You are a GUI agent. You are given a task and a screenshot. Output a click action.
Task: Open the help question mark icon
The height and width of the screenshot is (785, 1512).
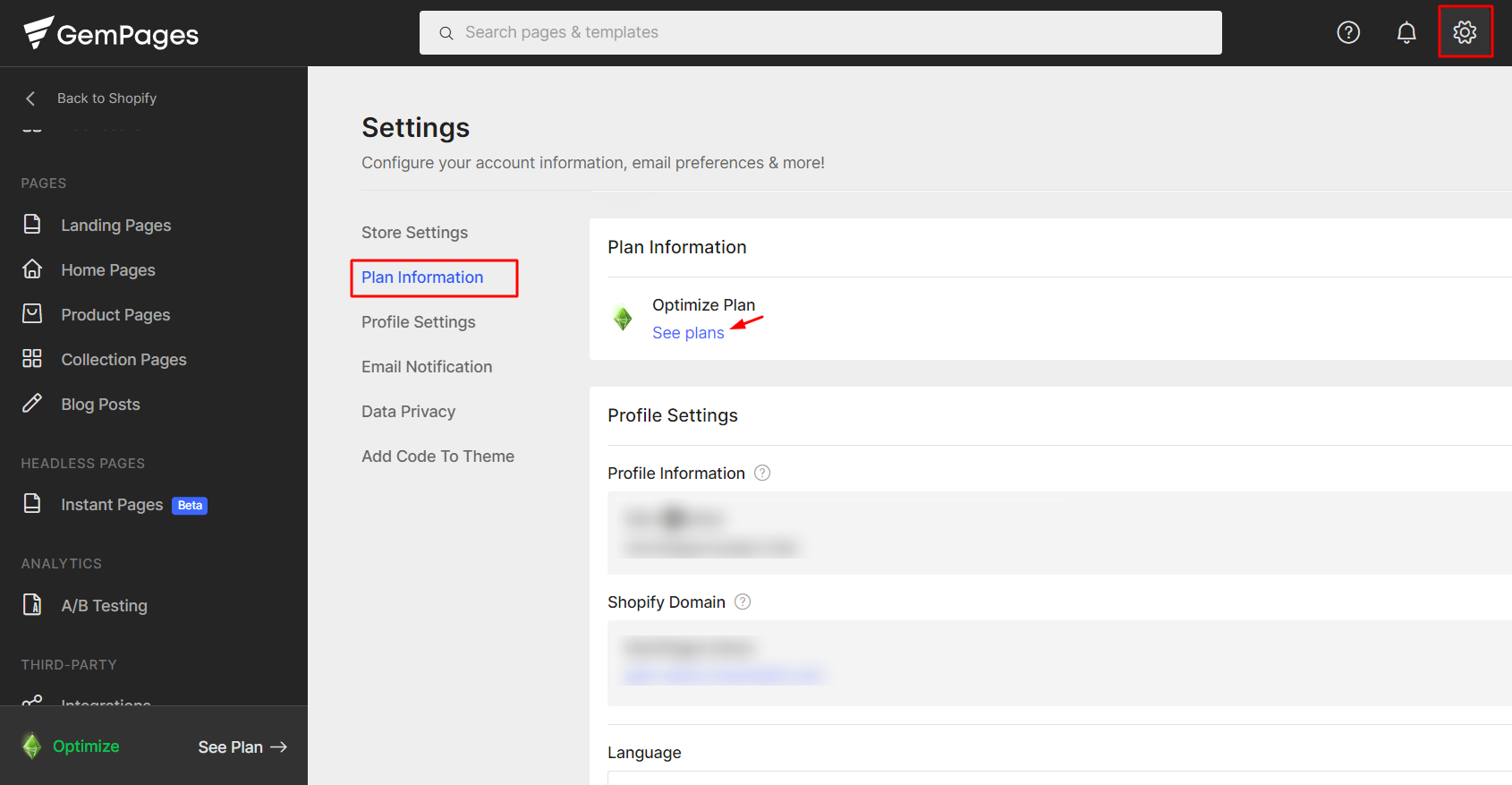1348,32
